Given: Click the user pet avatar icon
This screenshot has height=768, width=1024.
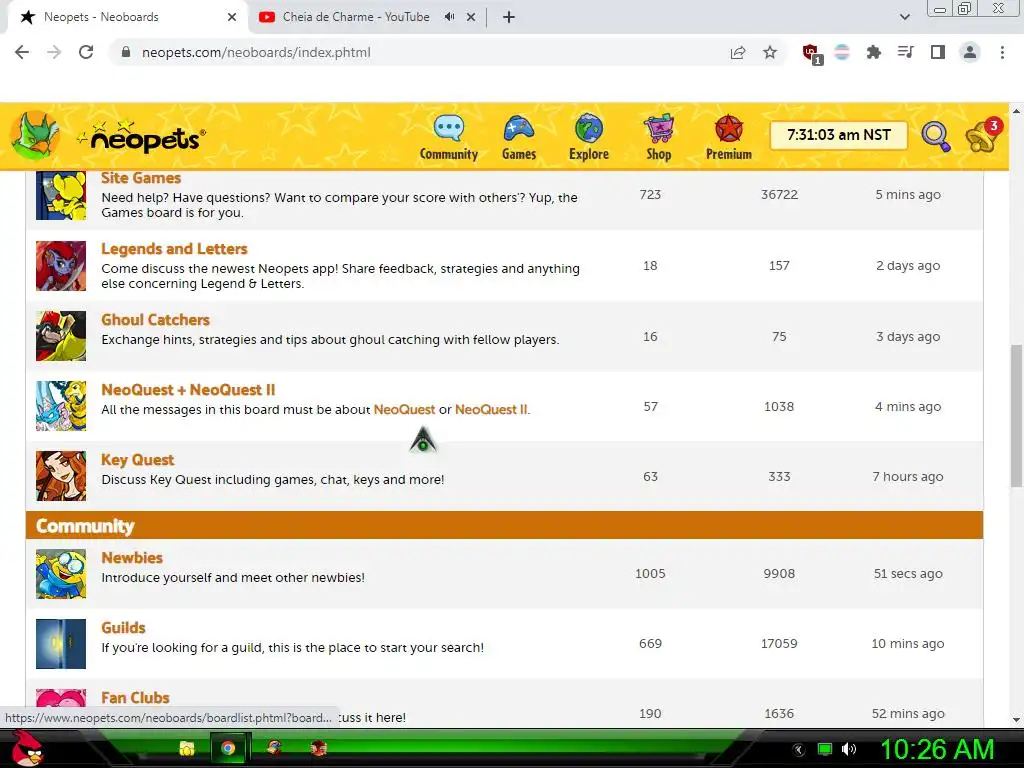Looking at the screenshot, I should tap(35, 135).
